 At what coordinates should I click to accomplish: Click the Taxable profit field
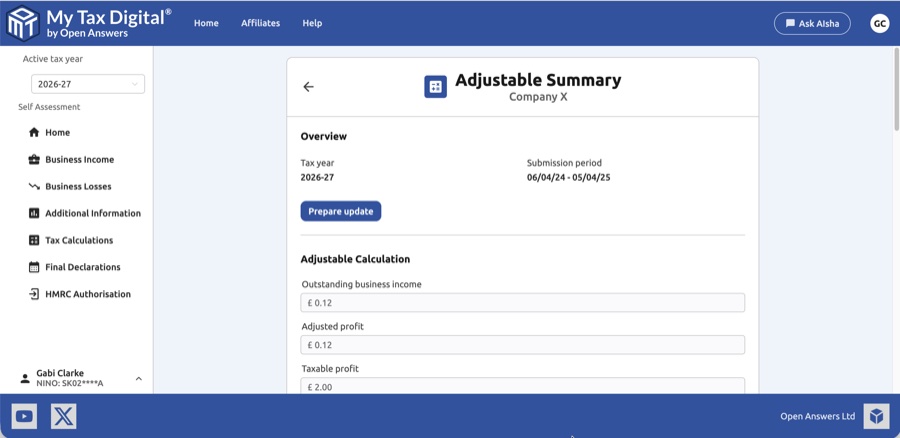click(523, 386)
